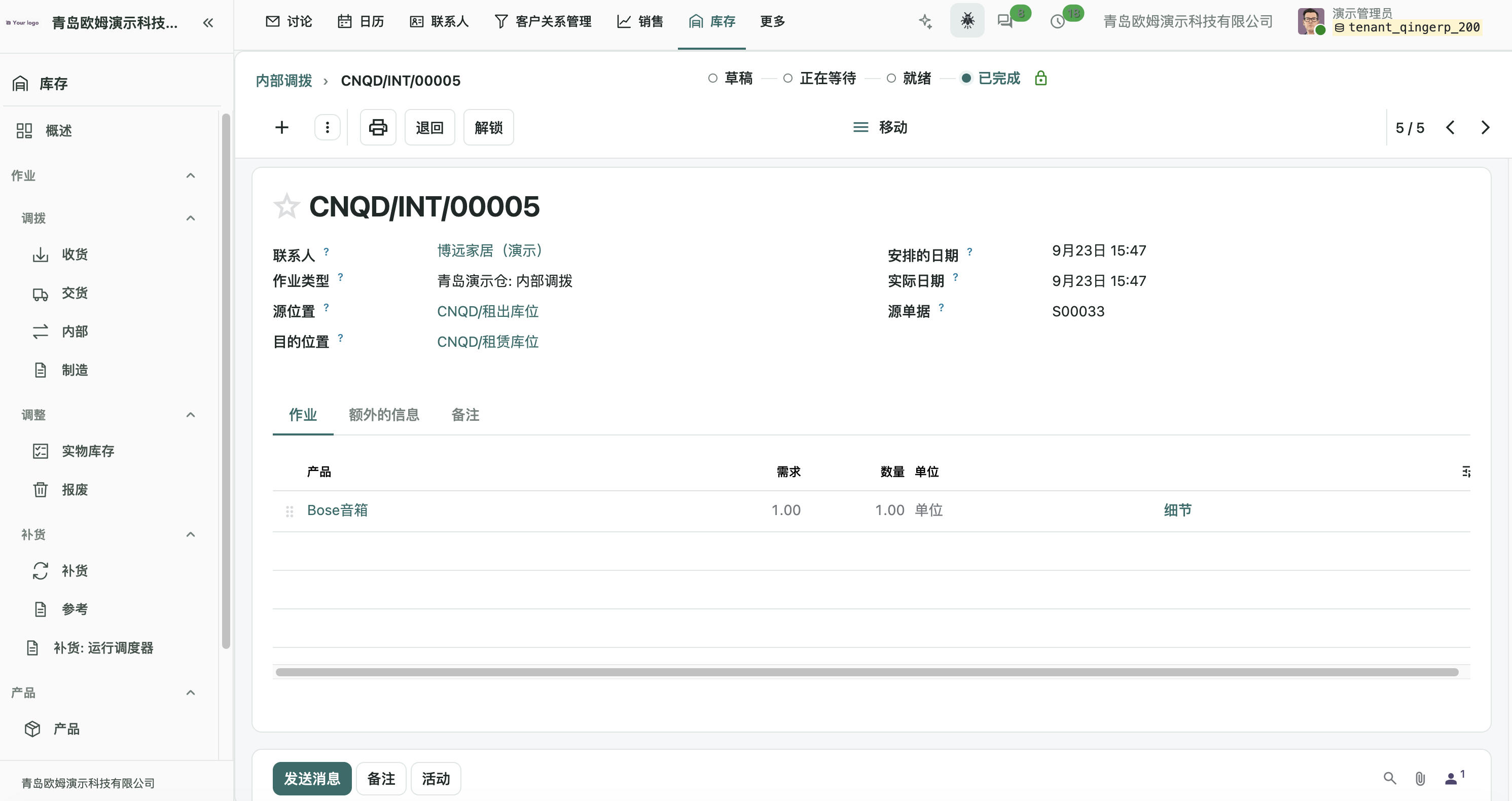1512x801 pixels.
Task: Go to next record arrow
Action: (x=1485, y=127)
